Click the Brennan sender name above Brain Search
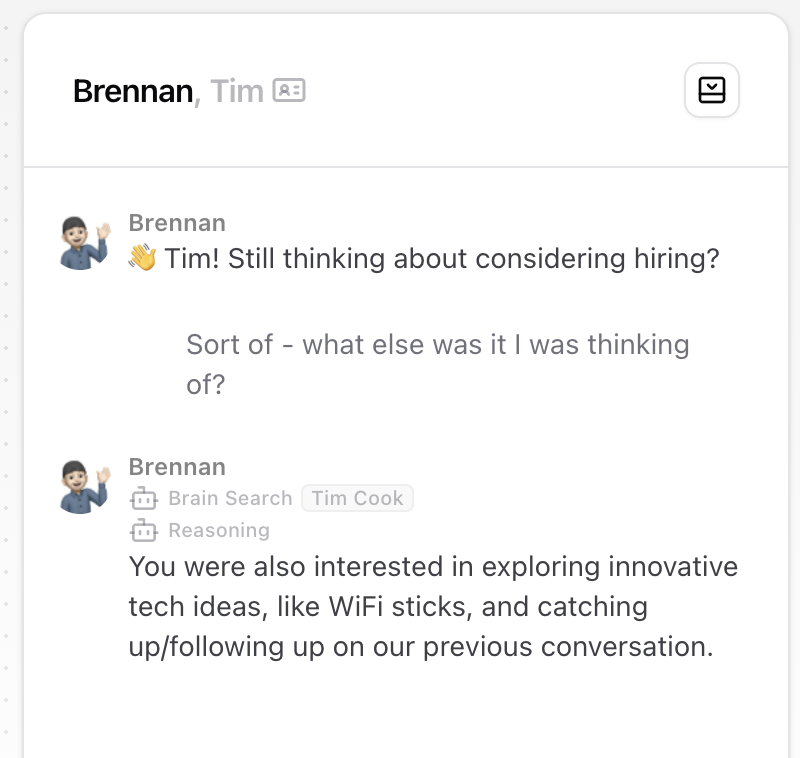Screen dimensions: 800x758 [x=177, y=467]
